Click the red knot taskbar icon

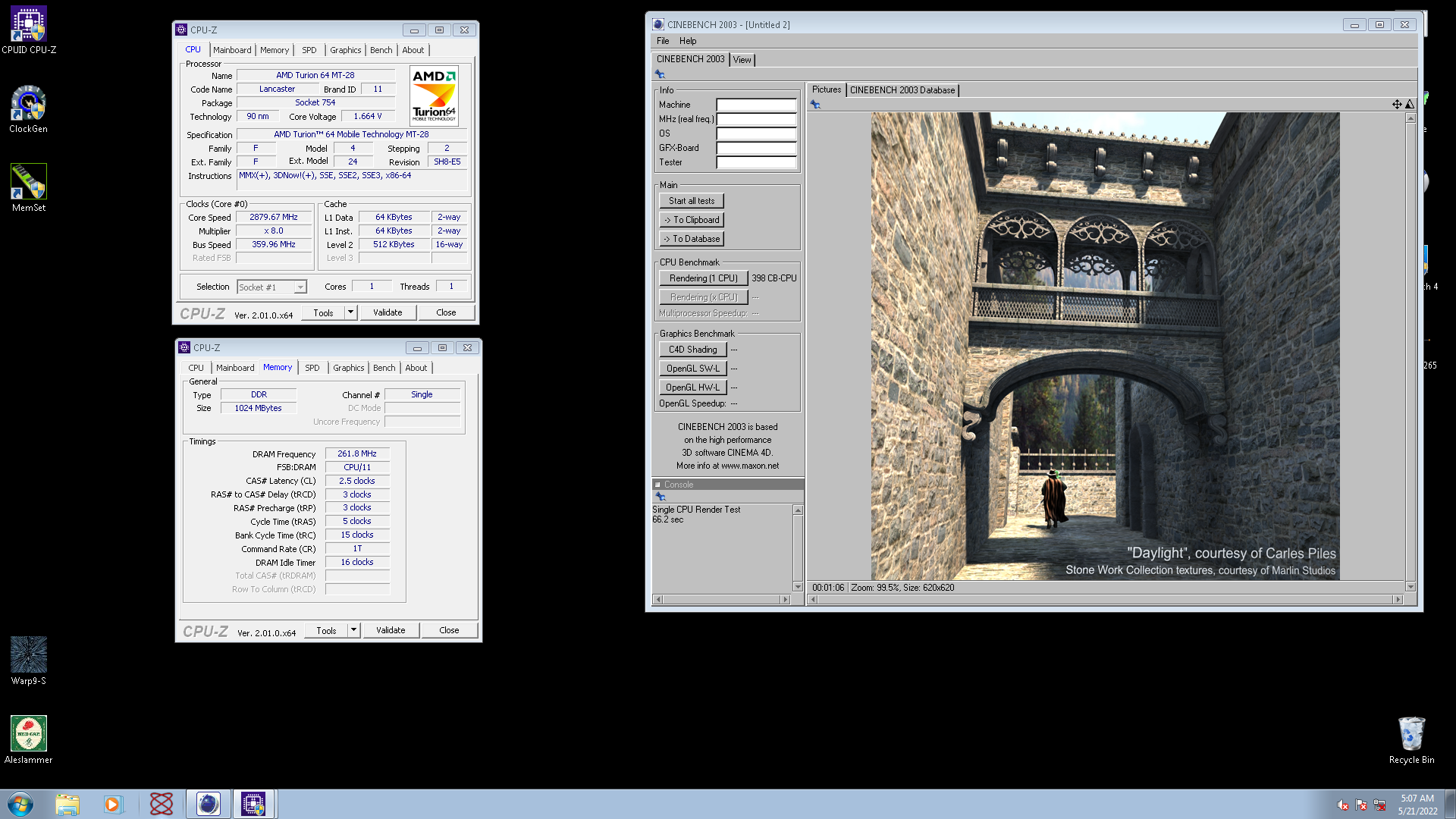click(162, 804)
